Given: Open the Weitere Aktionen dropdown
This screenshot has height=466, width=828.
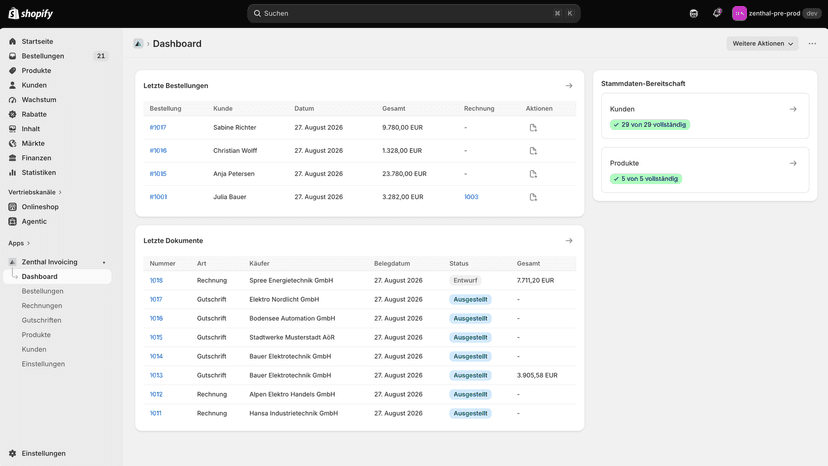Looking at the screenshot, I should pyautogui.click(x=762, y=43).
